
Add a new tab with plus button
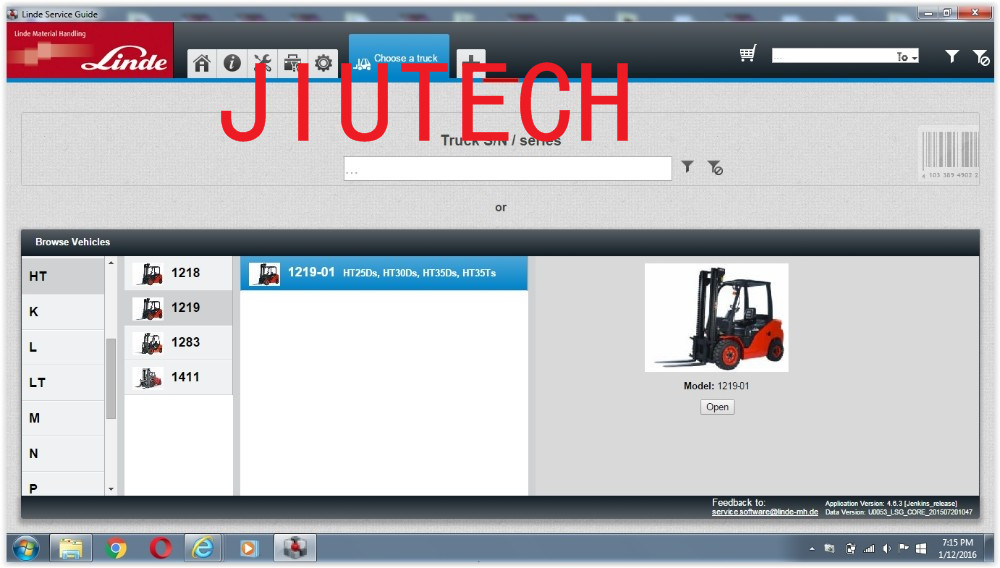471,63
